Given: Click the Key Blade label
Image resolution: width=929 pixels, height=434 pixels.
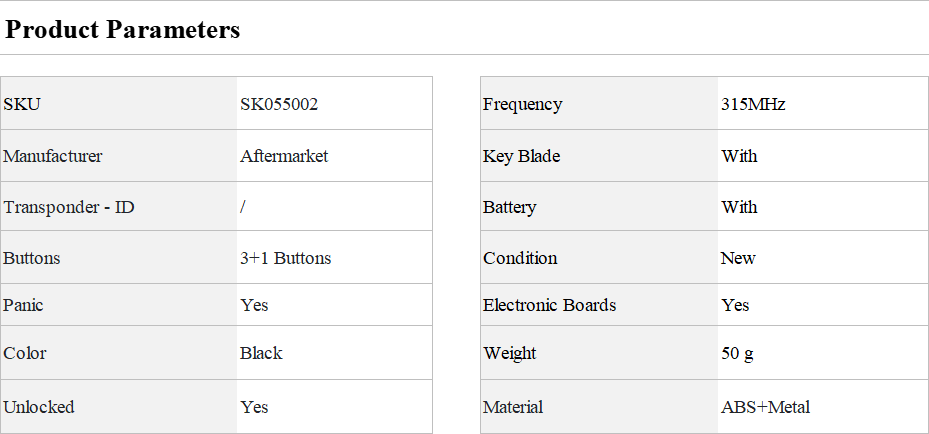Looking at the screenshot, I should click(x=521, y=156).
